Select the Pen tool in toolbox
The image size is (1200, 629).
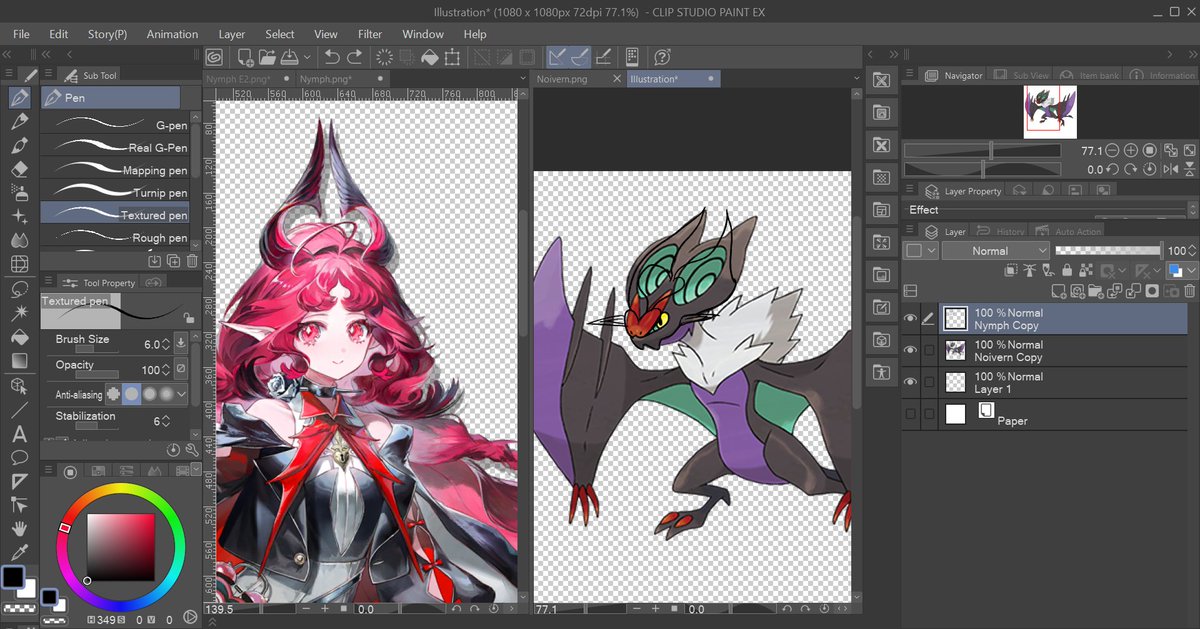tap(19, 98)
